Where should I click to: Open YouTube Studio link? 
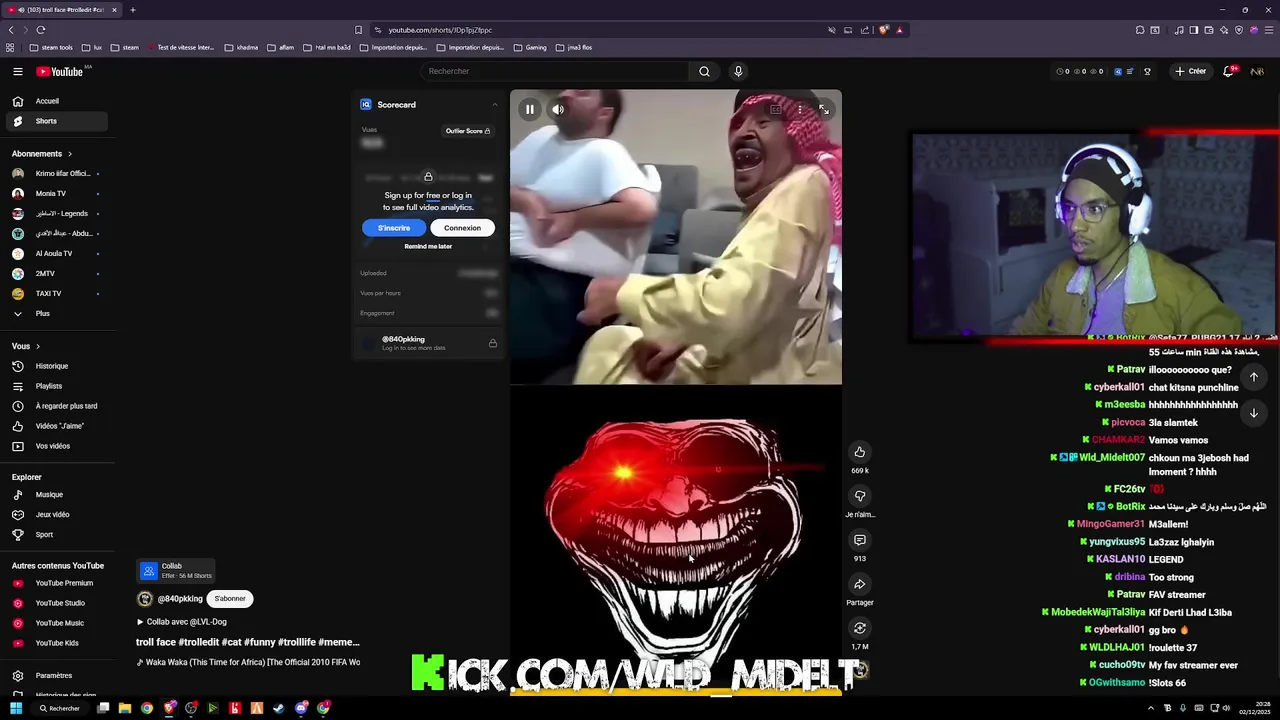point(55,603)
